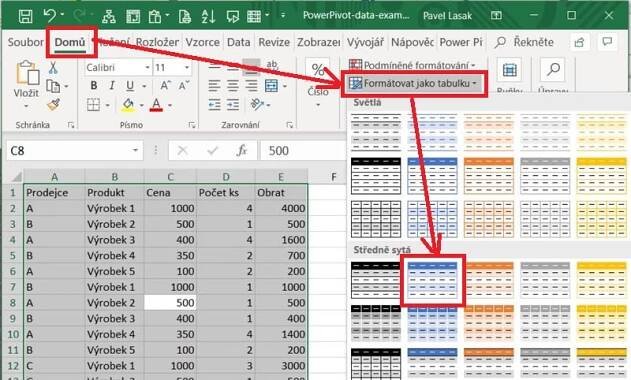
Task: Click the select all corner triangle
Action: 16,177
